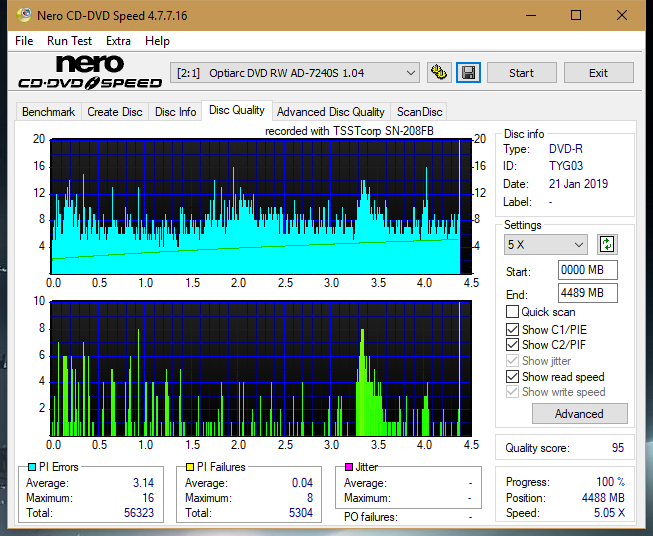Viewport: 653px width, 536px height.
Task: Click the cyan PI Errors legend swatch
Action: [31, 467]
